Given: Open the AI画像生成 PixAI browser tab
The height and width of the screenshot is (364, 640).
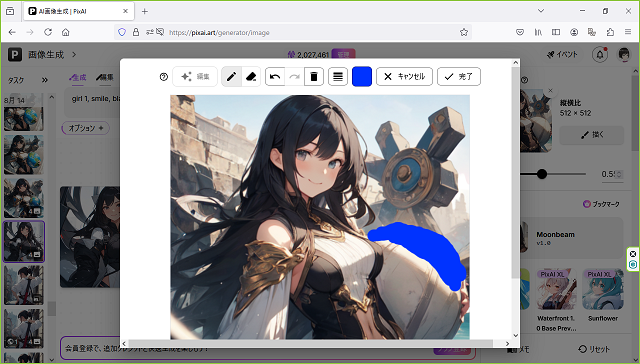Looking at the screenshot, I should [x=78, y=11].
